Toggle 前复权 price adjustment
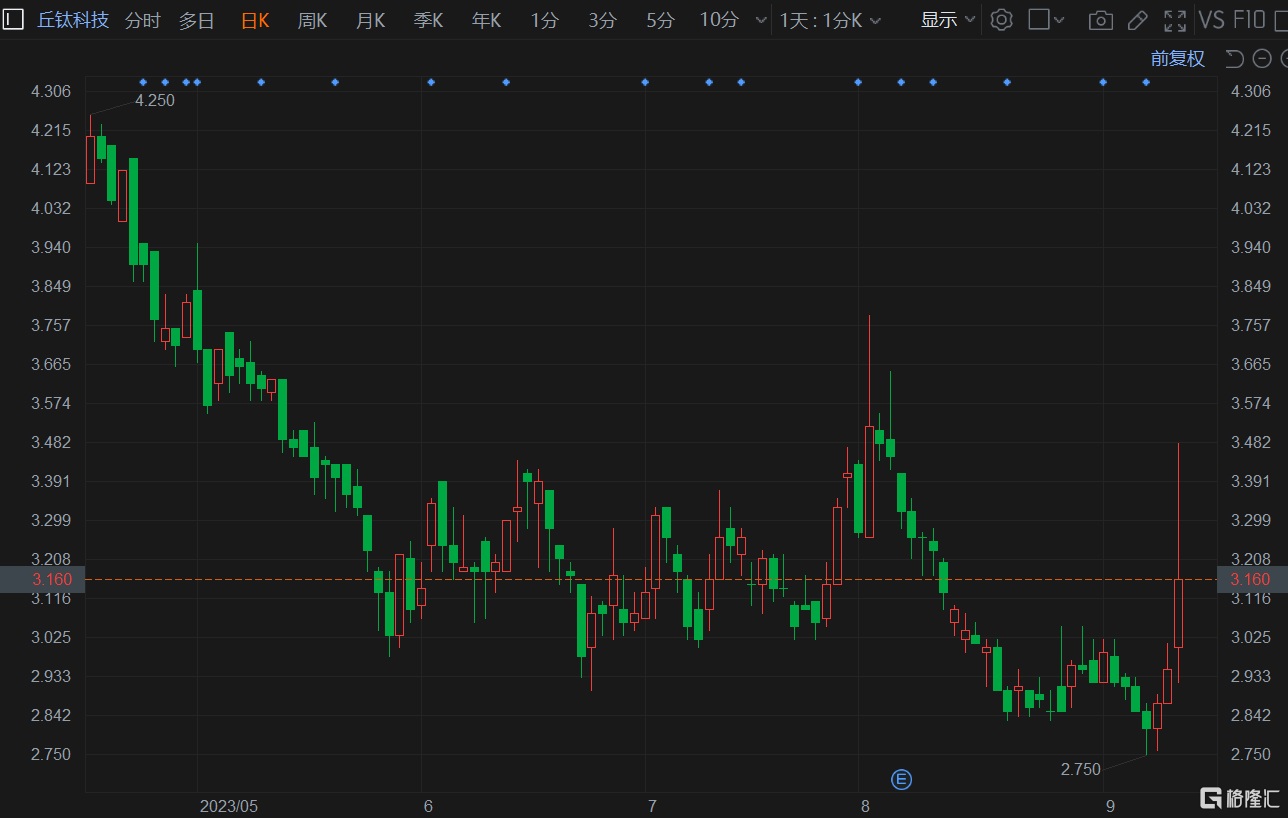The width and height of the screenshot is (1288, 818). pyautogui.click(x=1177, y=59)
